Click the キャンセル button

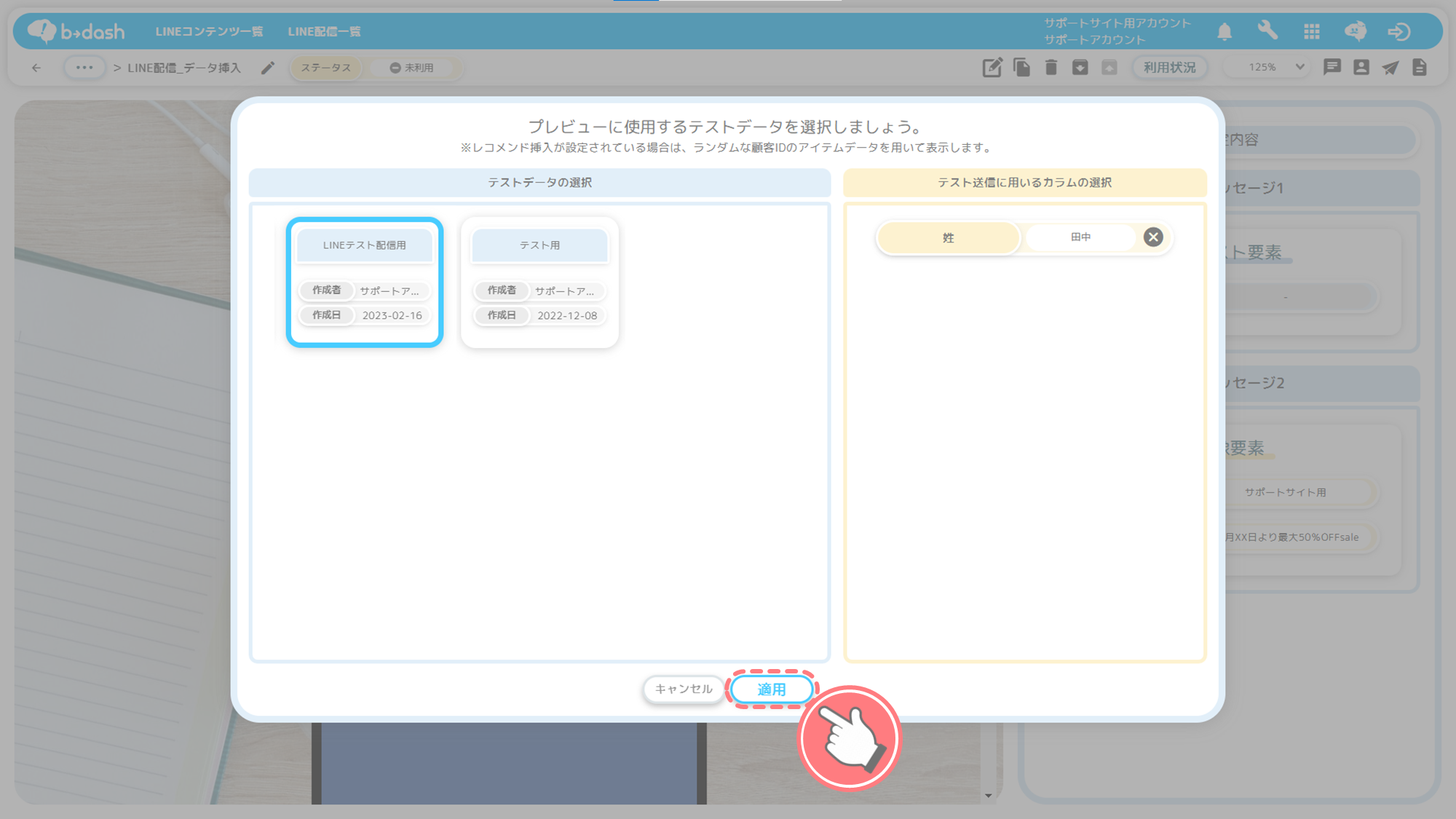(x=683, y=689)
